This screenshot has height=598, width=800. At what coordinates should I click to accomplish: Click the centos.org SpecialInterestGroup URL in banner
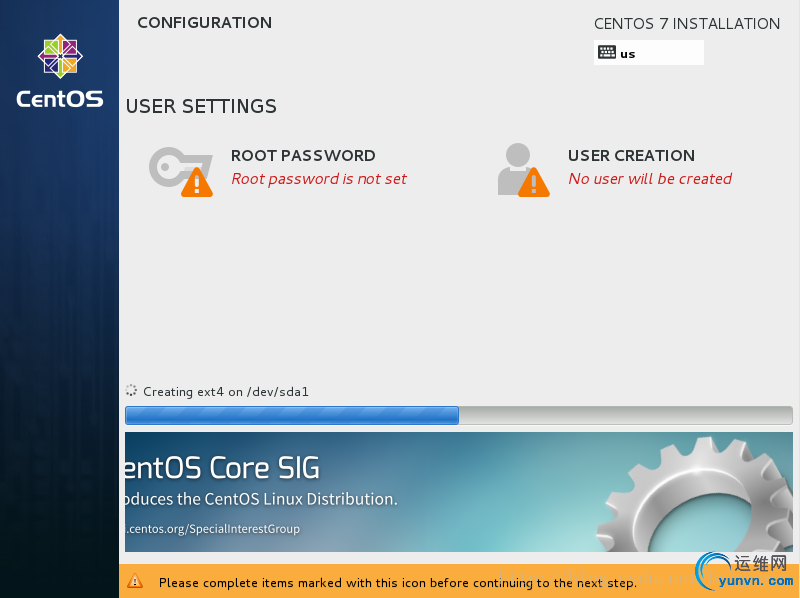click(x=212, y=529)
